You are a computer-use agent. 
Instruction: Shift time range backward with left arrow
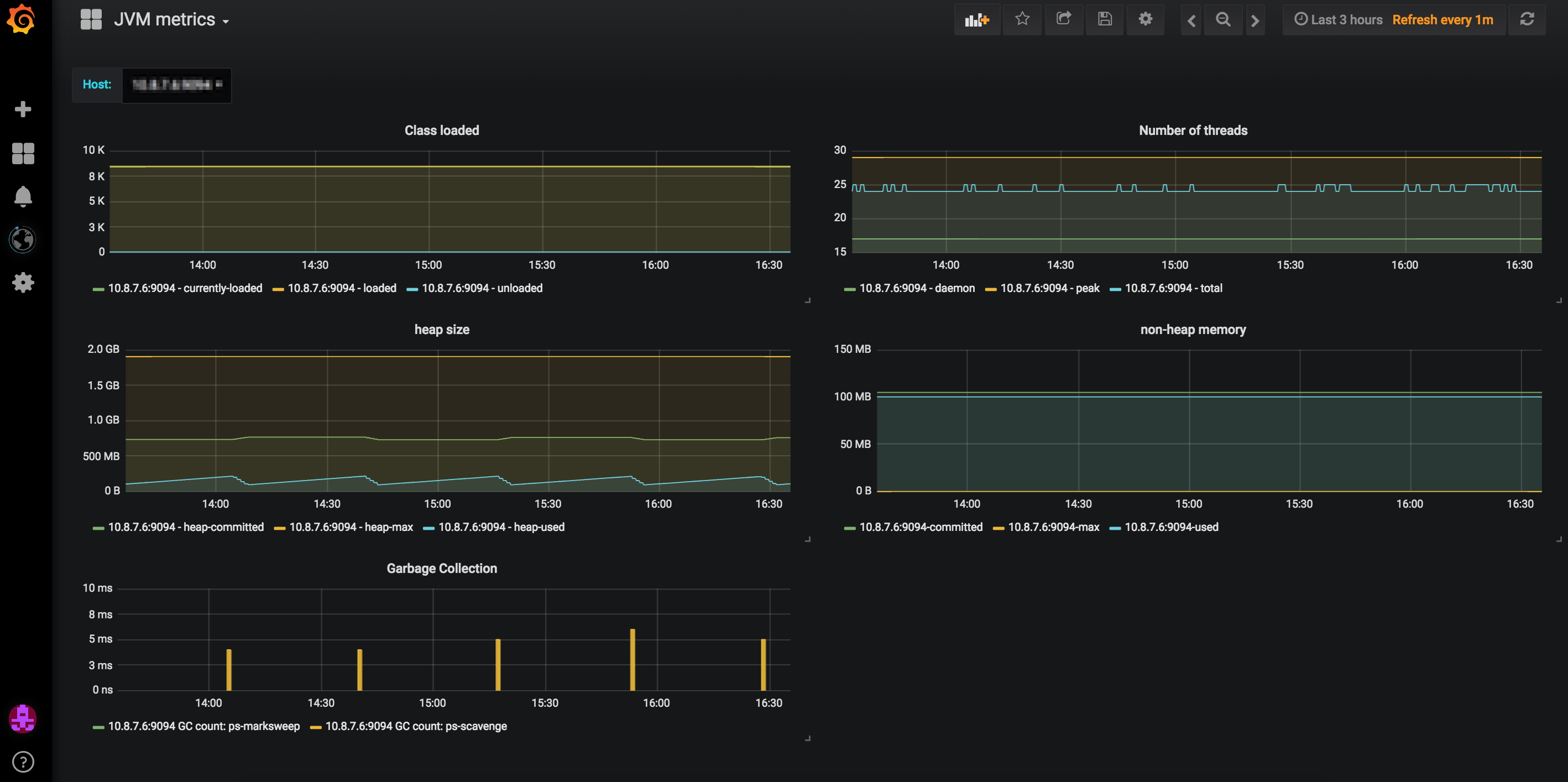[x=1191, y=20]
